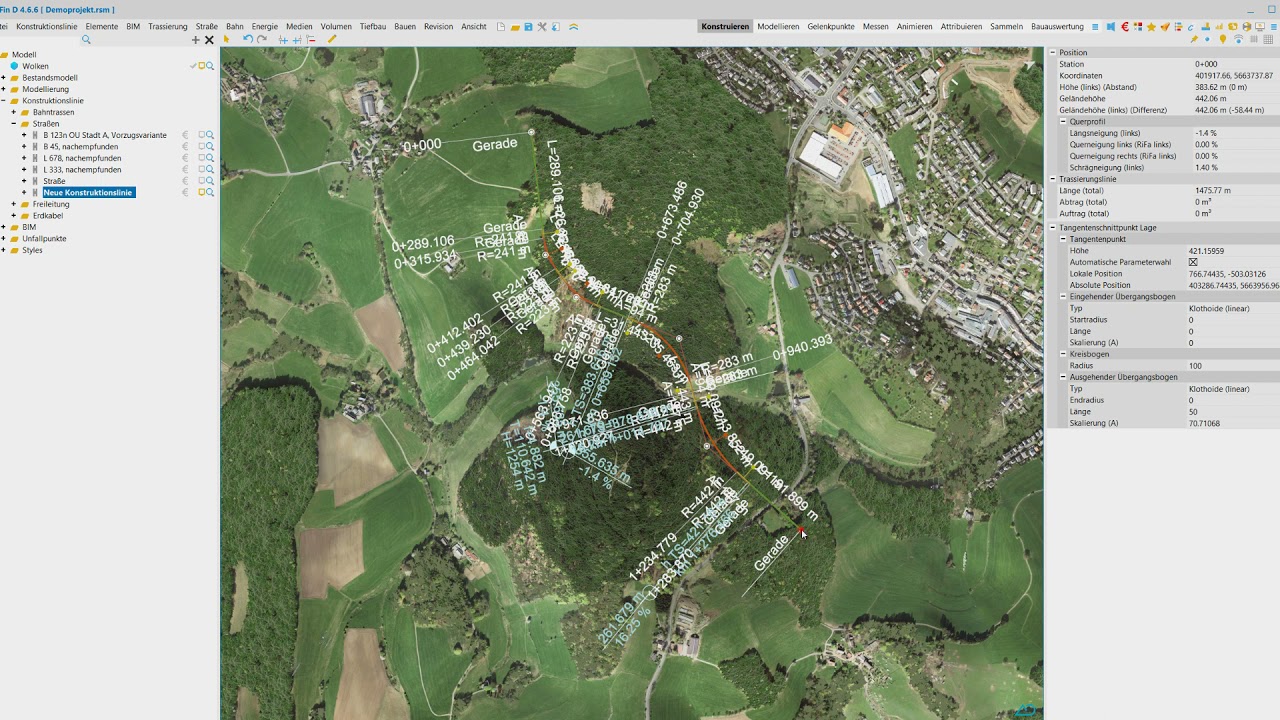Image resolution: width=1280 pixels, height=720 pixels.
Task: Click the redo arrow
Action: 262,39
